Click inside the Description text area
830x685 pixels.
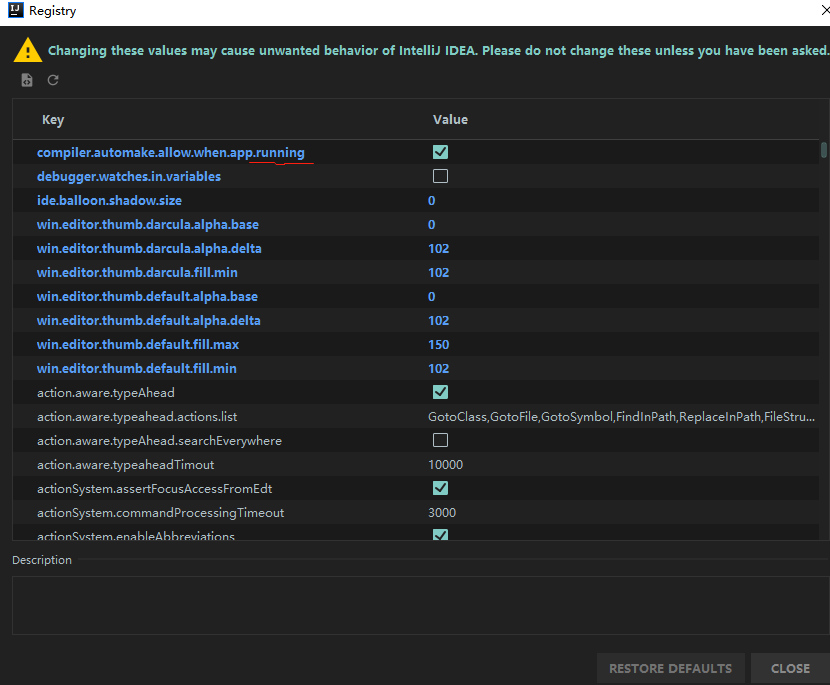click(420, 605)
